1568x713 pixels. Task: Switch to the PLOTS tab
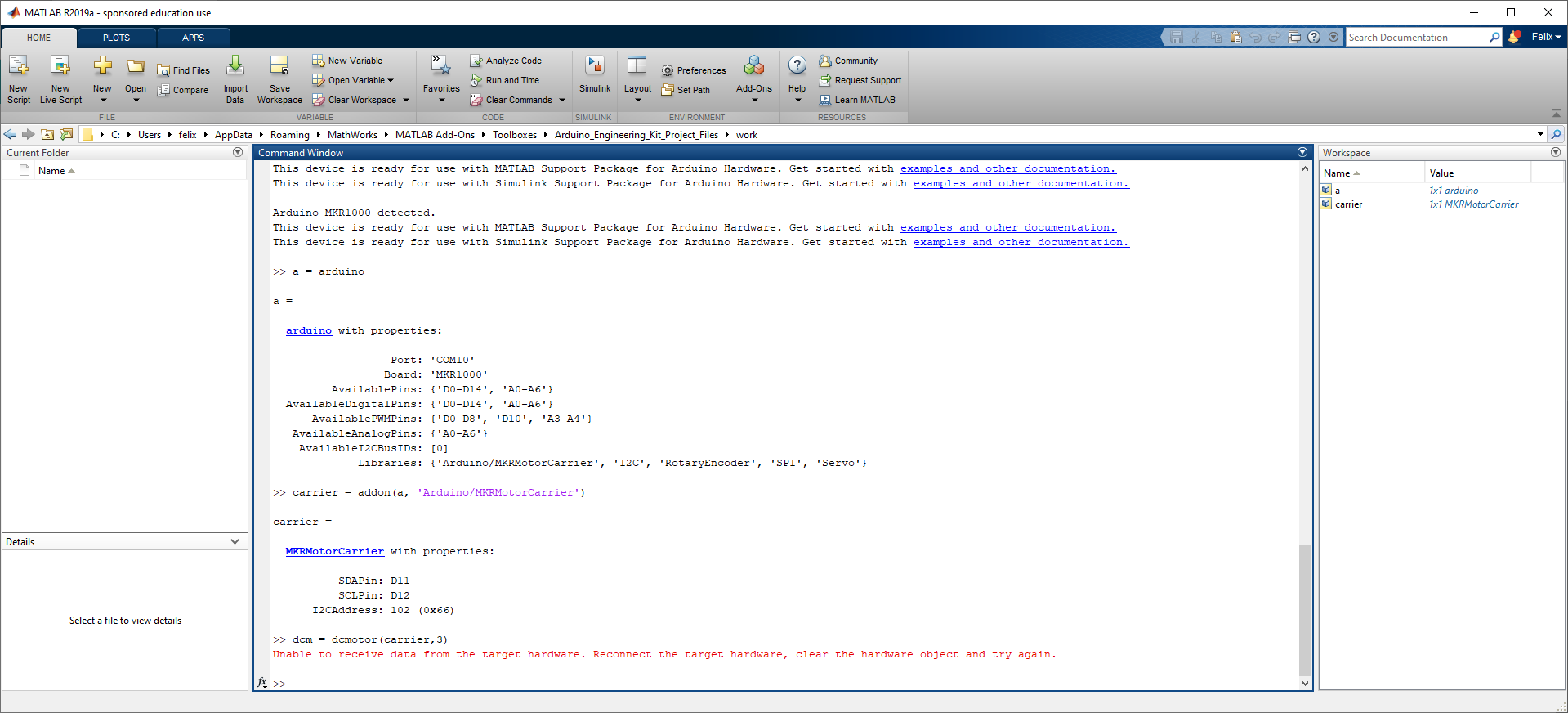[116, 38]
